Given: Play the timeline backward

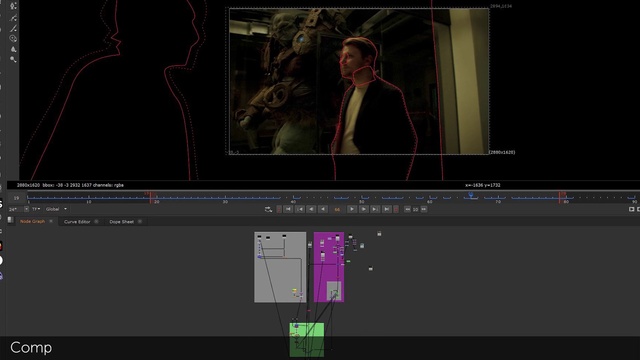Looking at the screenshot, I should (323, 209).
